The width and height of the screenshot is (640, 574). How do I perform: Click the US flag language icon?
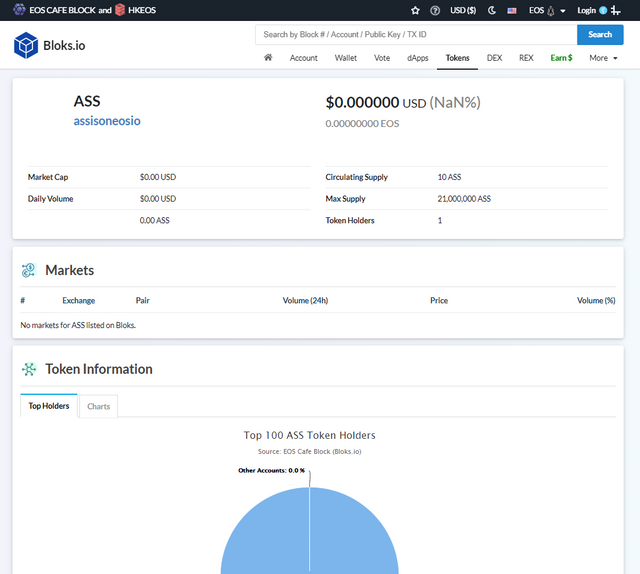tap(512, 11)
